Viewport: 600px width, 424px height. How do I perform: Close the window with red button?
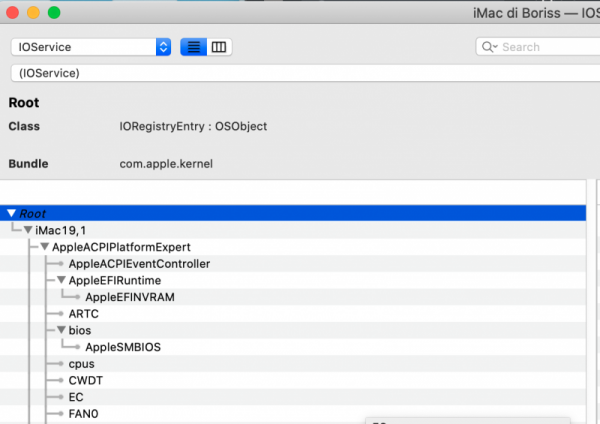coord(13,13)
